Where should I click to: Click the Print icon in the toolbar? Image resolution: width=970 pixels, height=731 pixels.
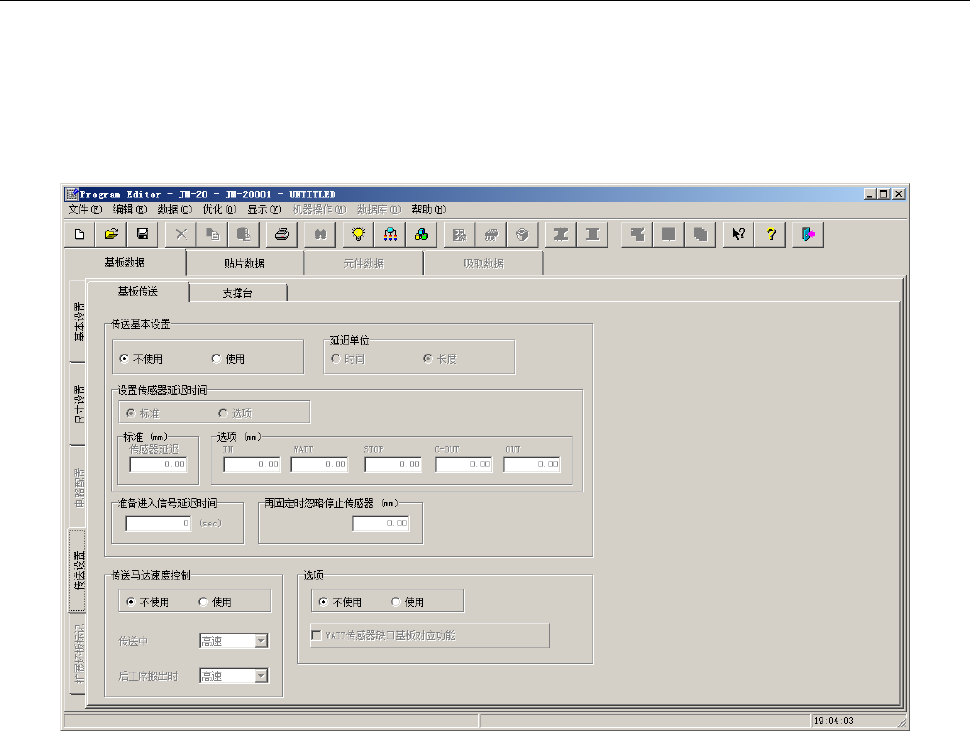click(x=282, y=234)
